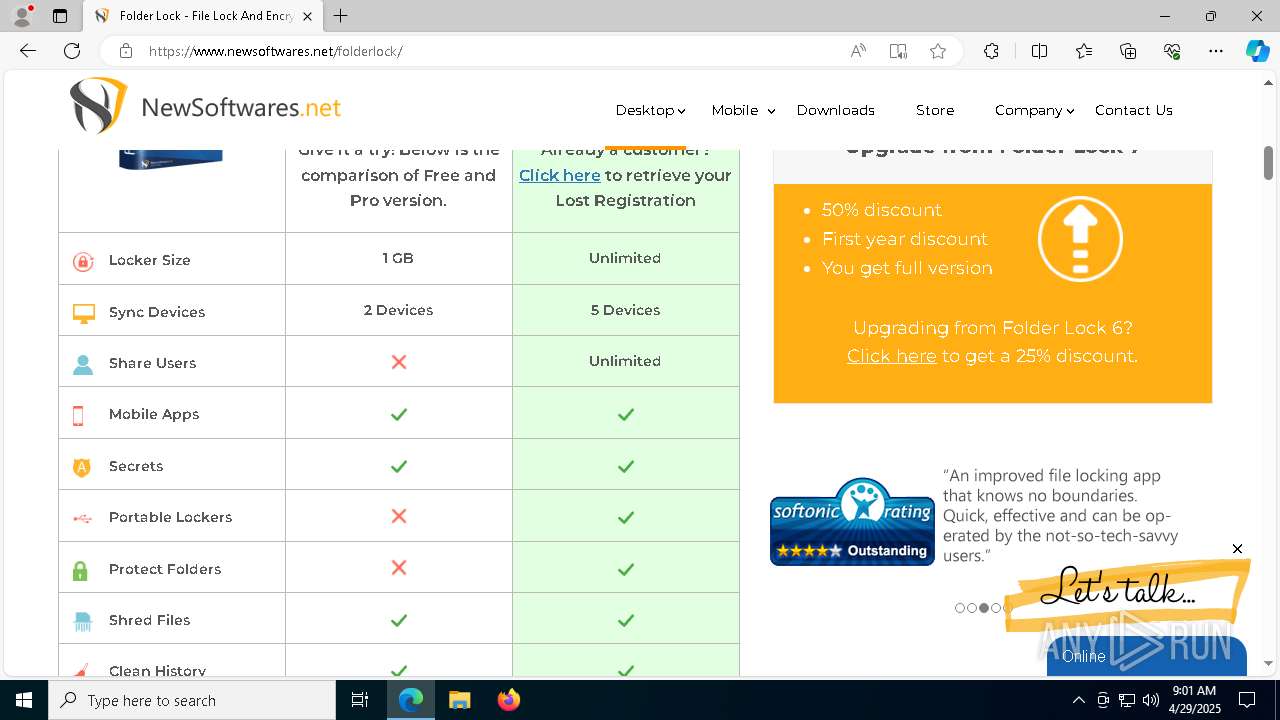Open the Let's talk chat banner
Screen dimensions: 1280x720
point(1127,593)
